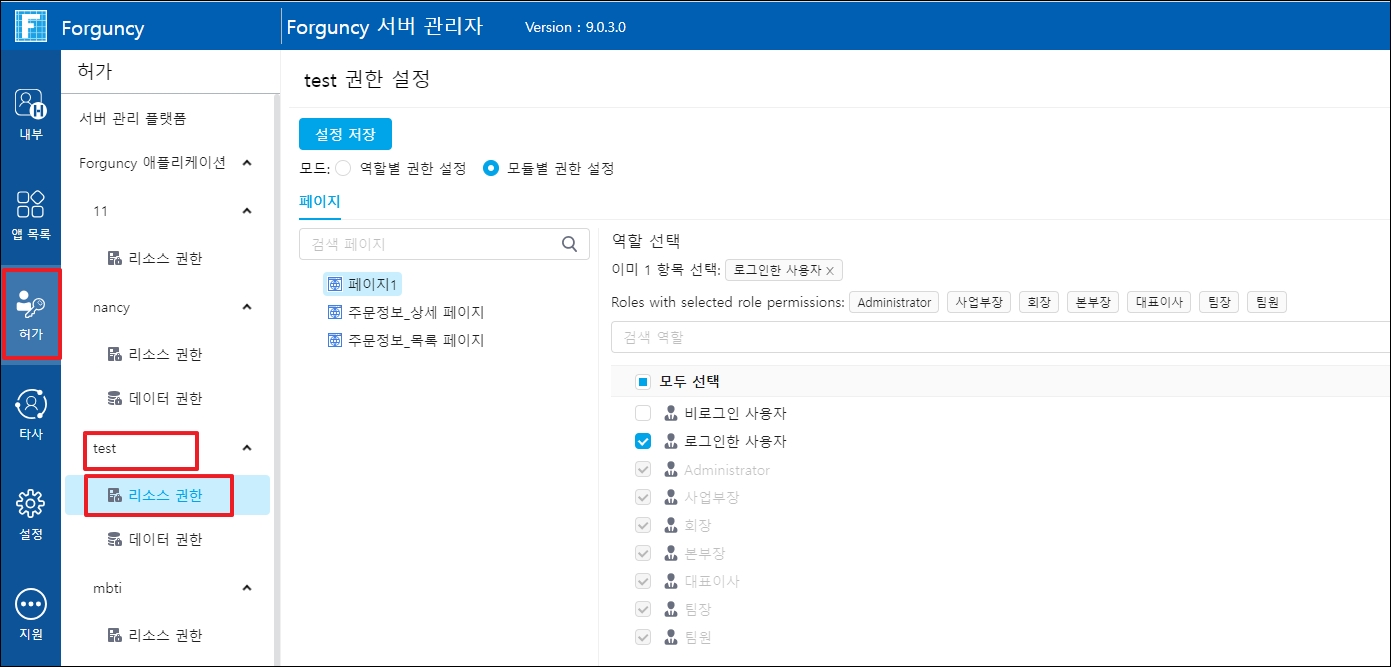Uncheck the 로그인한 사용자 checkbox
Viewport: 1391px width, 667px height.
pyautogui.click(x=643, y=441)
